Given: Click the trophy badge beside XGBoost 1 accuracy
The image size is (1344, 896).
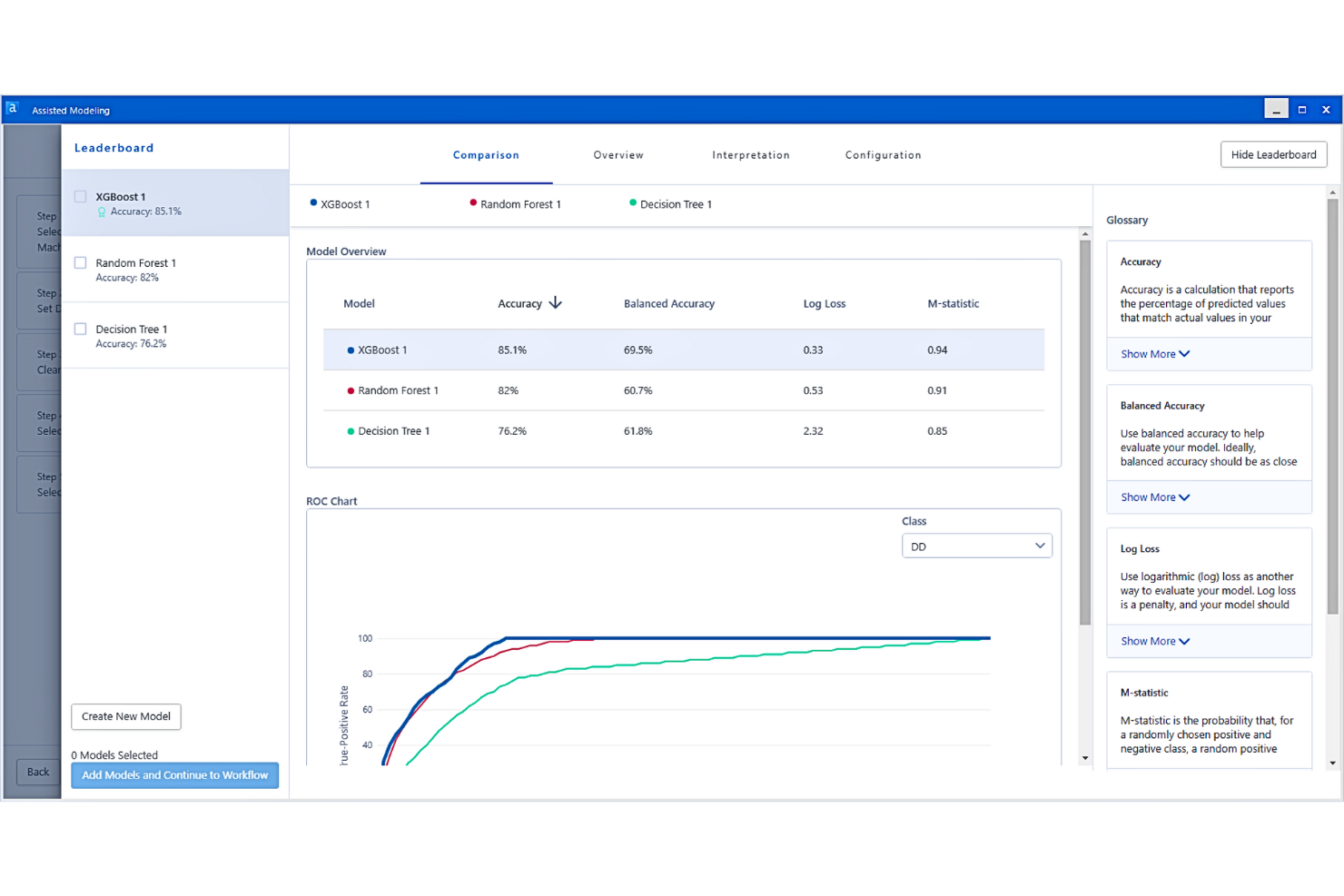Looking at the screenshot, I should pos(101,212).
